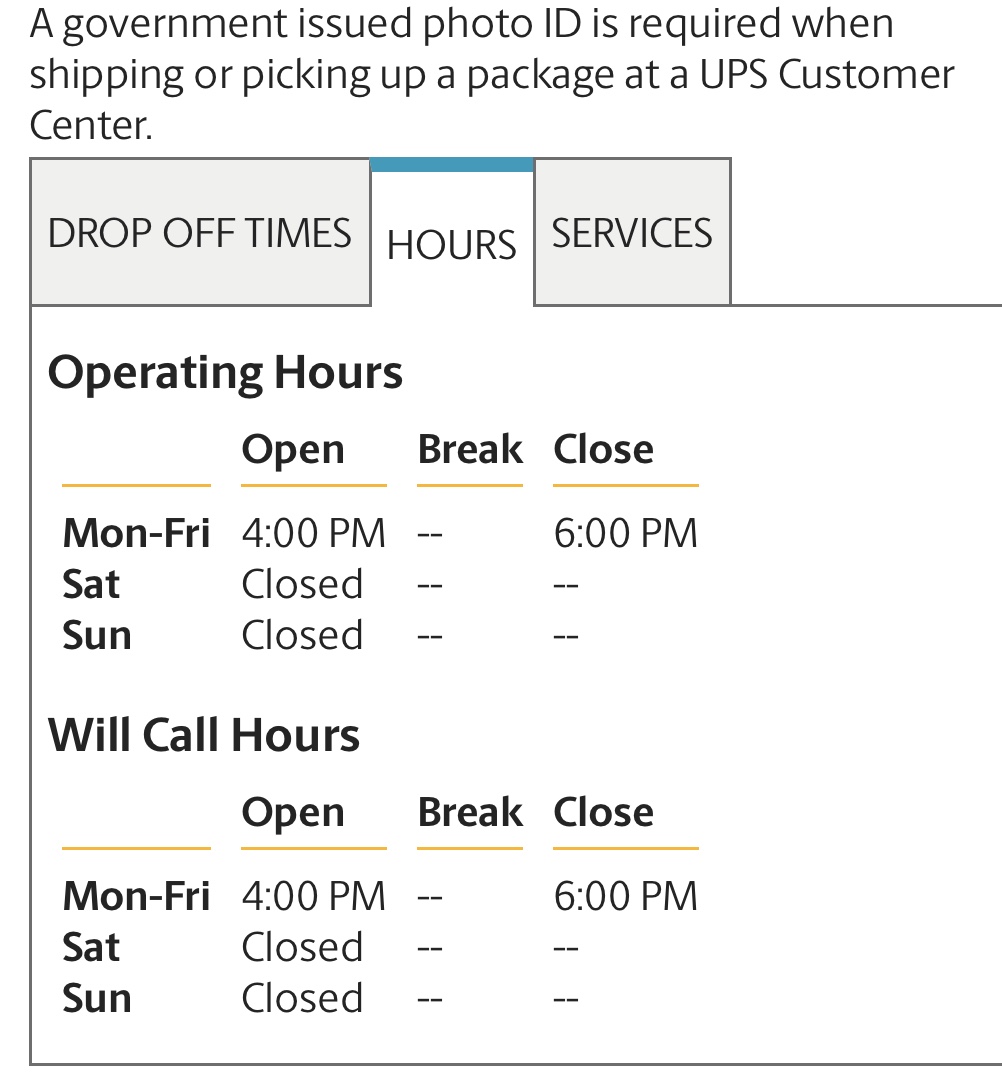Switch to the Drop Off Times tab
This screenshot has height=1083, width=1002.
[200, 233]
